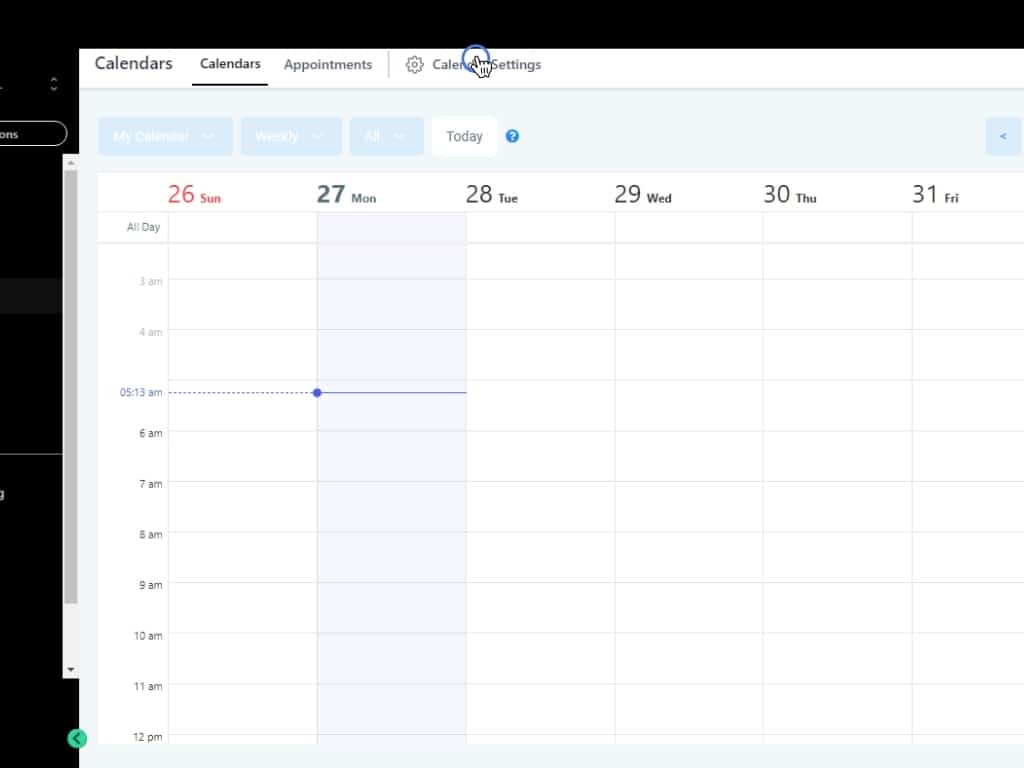Click the sidebar scrollbar up arrow
1024x768 pixels.
[x=70, y=161]
